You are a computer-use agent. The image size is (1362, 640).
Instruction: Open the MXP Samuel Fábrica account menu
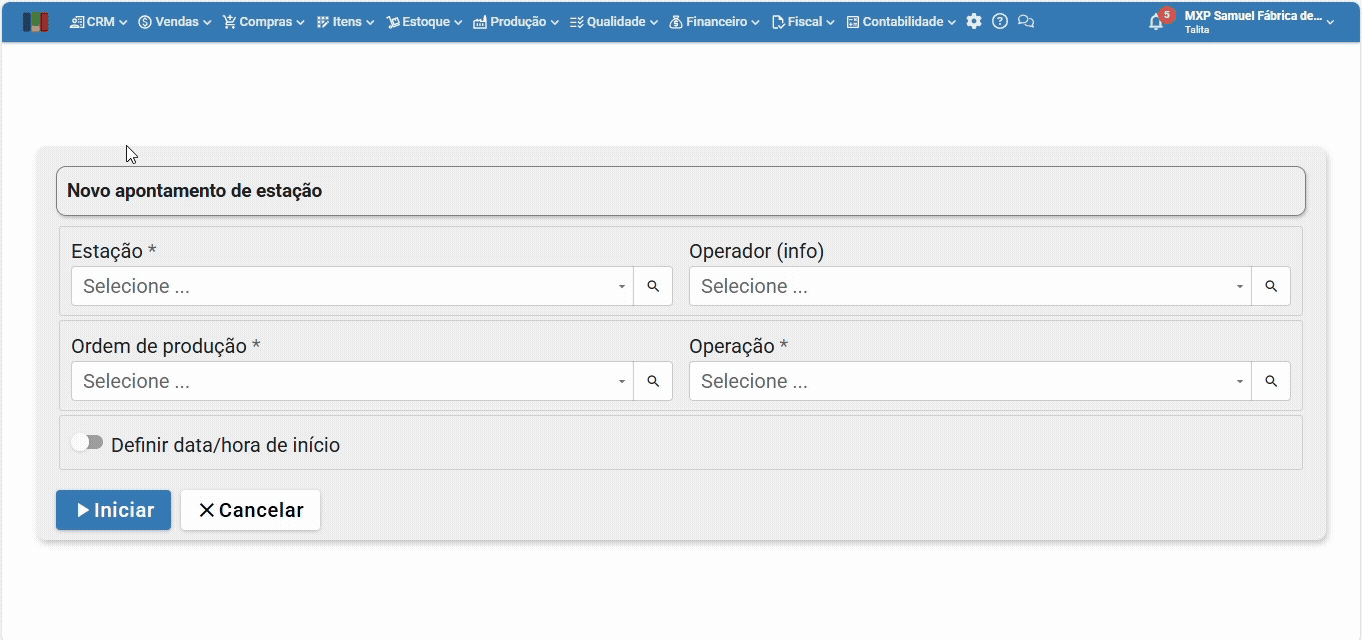(1258, 21)
